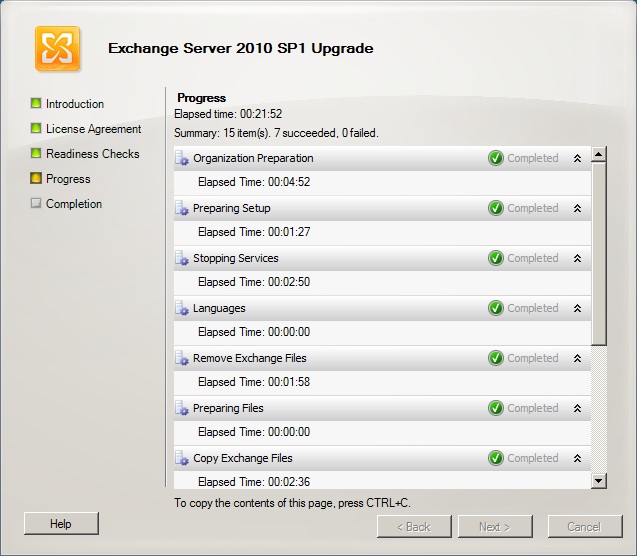Collapse the Stopping Services section
The width and height of the screenshot is (637, 556).
click(x=576, y=258)
